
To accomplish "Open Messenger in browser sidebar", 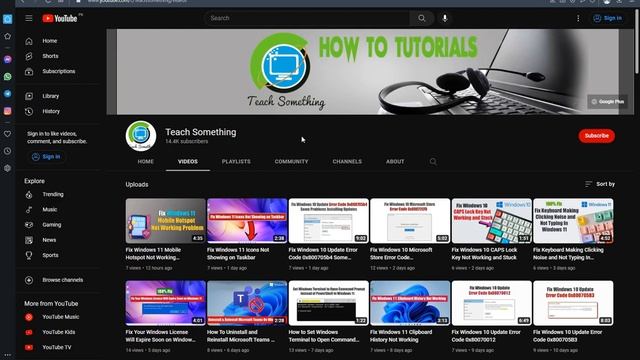I will (x=7, y=59).
